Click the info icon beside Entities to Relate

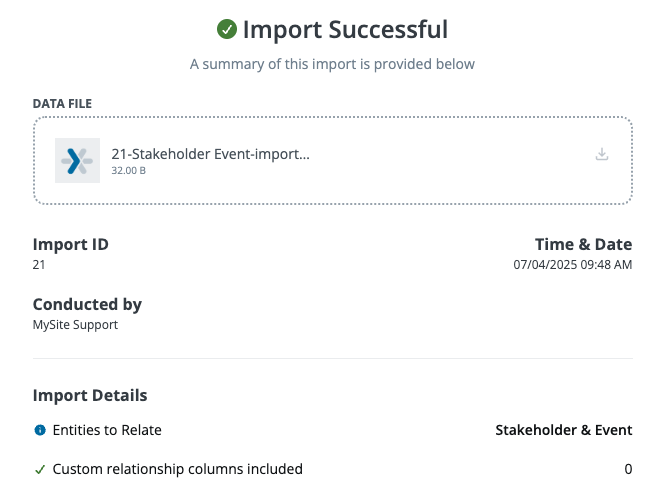click(40, 430)
